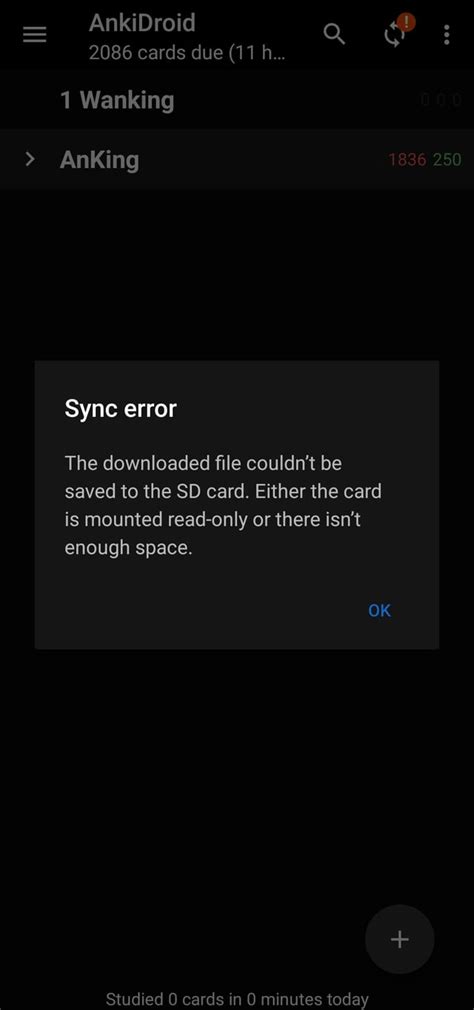Image resolution: width=474 pixels, height=1010 pixels.
Task: Tap the '2086 cards due' subtitle
Action: [x=187, y=52]
